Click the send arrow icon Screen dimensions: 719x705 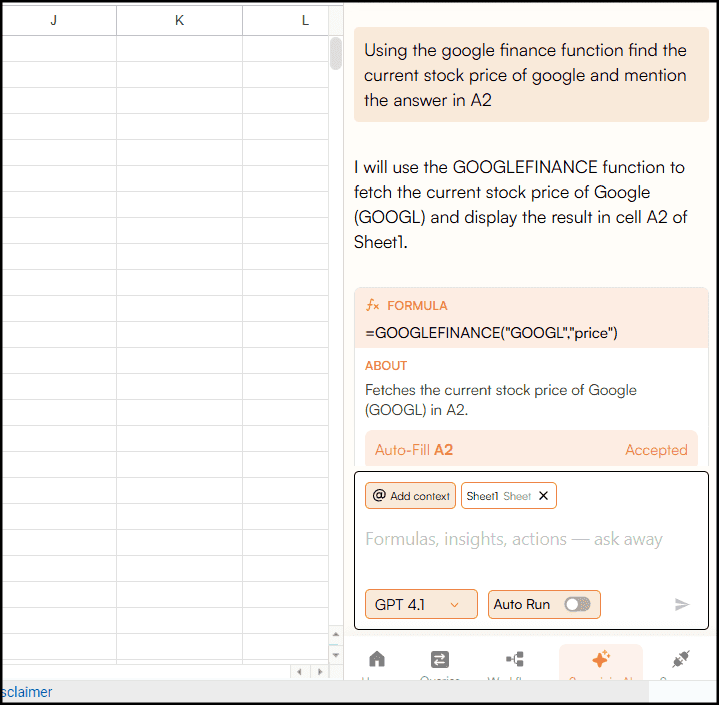682,605
